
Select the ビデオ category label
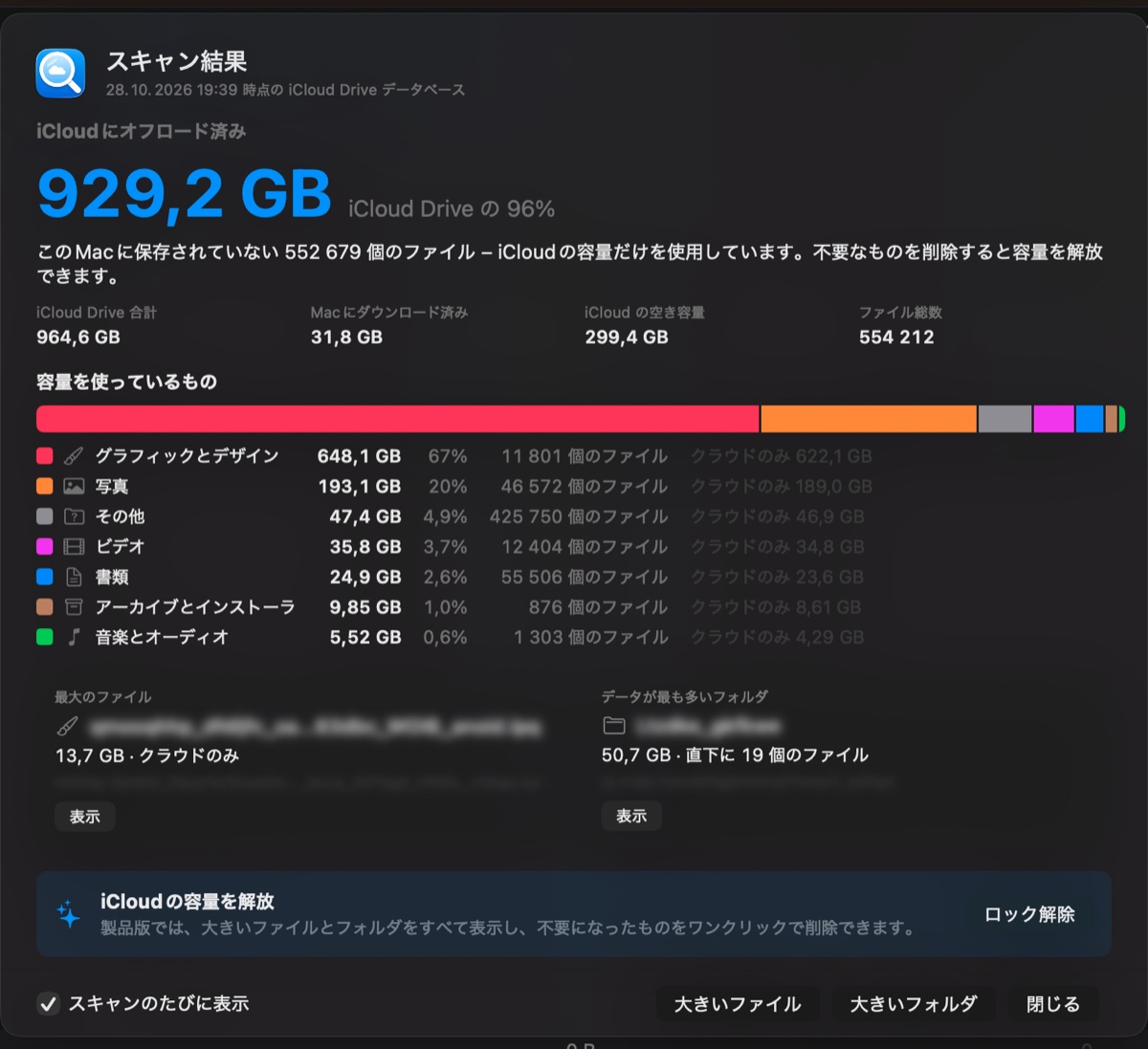(x=121, y=546)
